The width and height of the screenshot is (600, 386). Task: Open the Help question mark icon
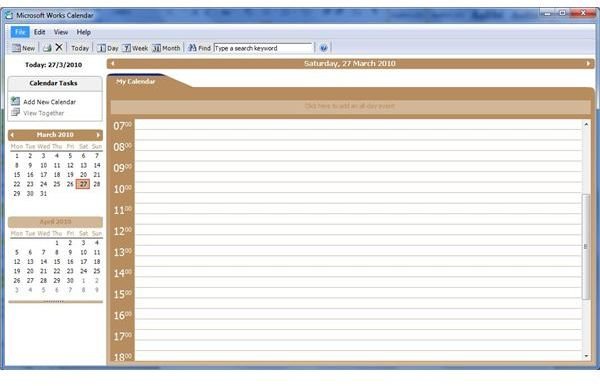click(x=323, y=48)
